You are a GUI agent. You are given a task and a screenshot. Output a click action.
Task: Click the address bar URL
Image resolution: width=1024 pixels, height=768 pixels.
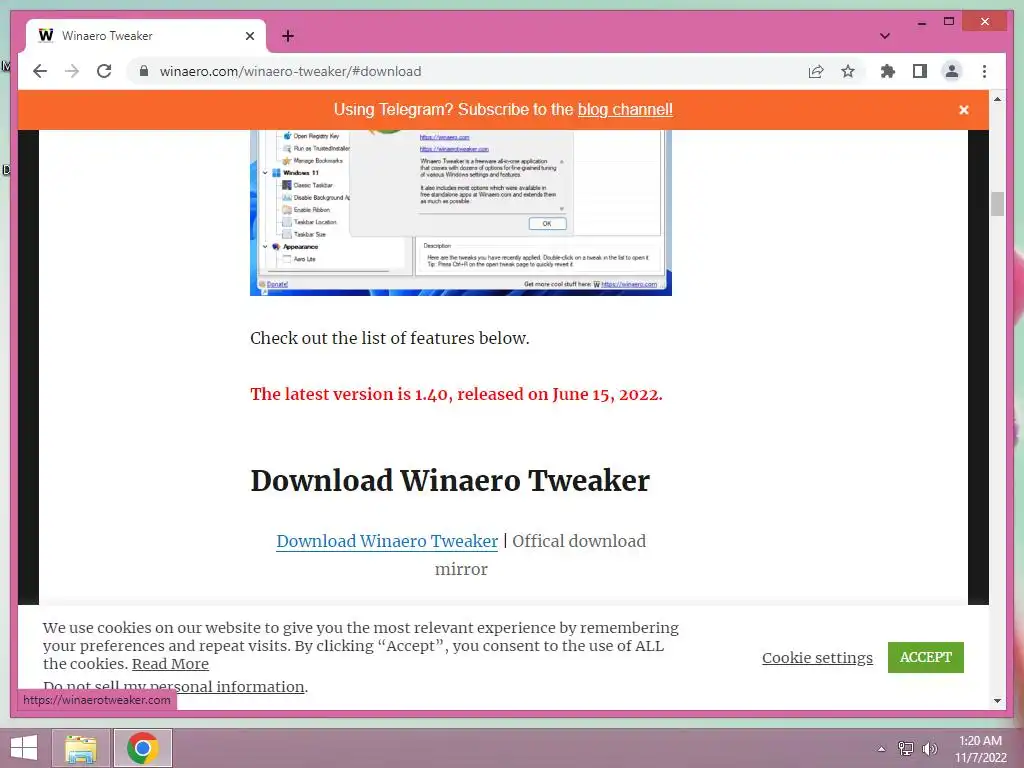(x=290, y=71)
